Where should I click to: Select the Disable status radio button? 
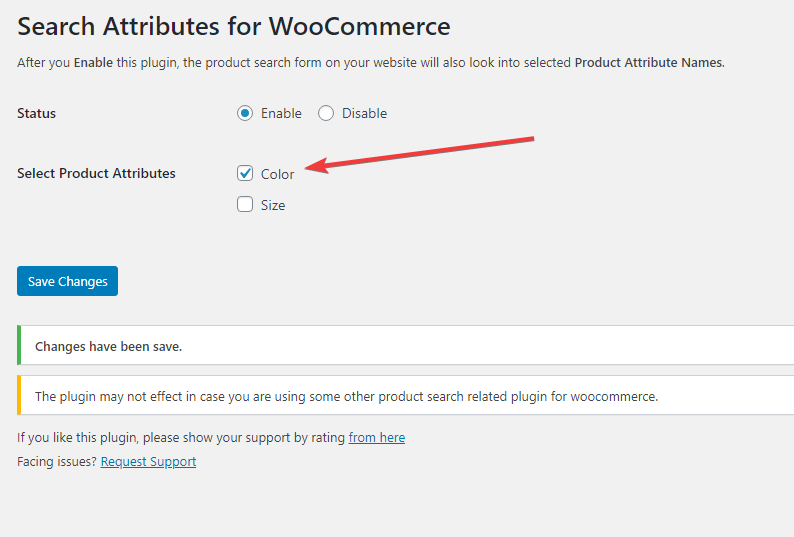[x=326, y=113]
